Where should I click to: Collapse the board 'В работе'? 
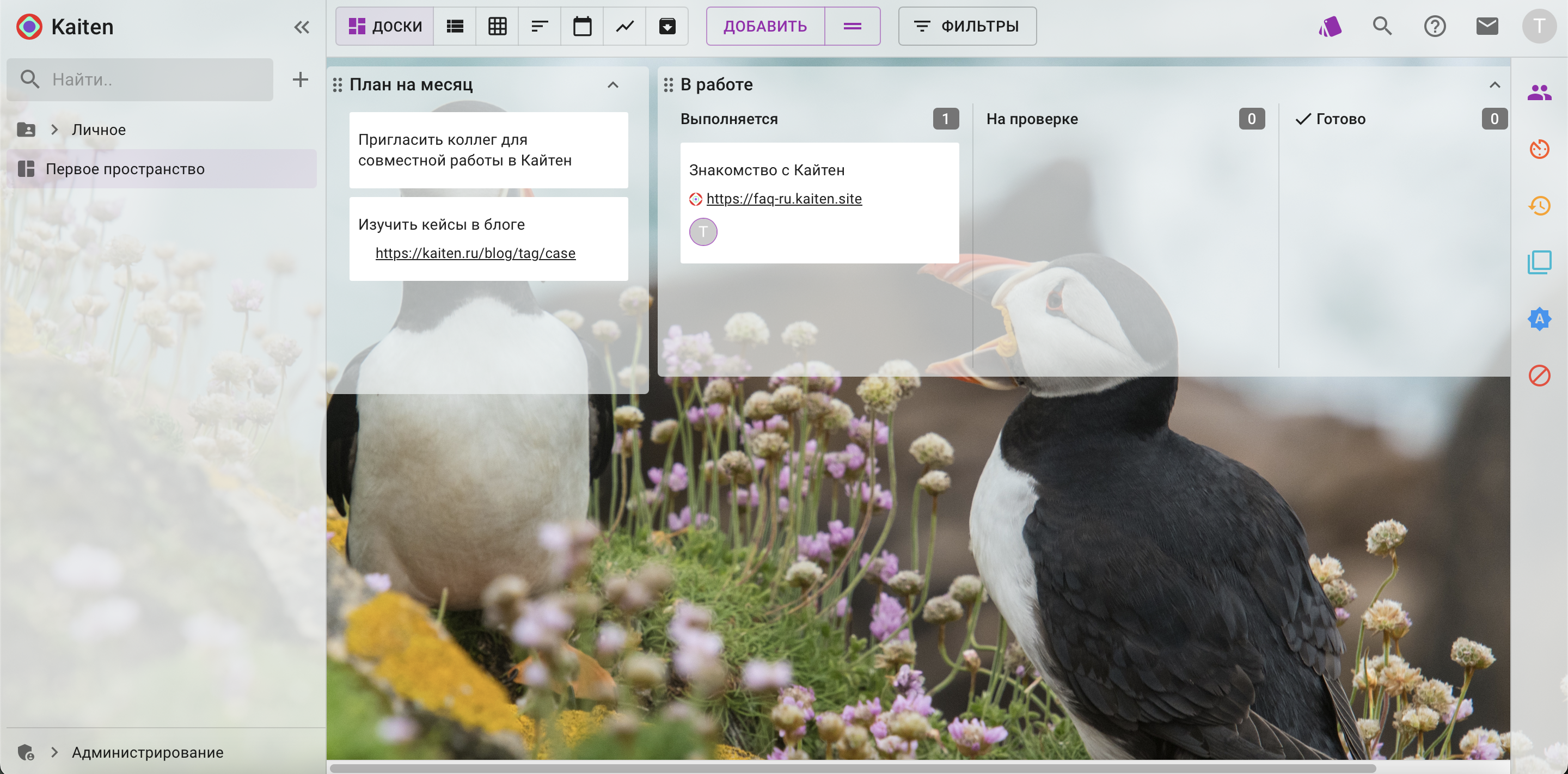click(x=1496, y=84)
